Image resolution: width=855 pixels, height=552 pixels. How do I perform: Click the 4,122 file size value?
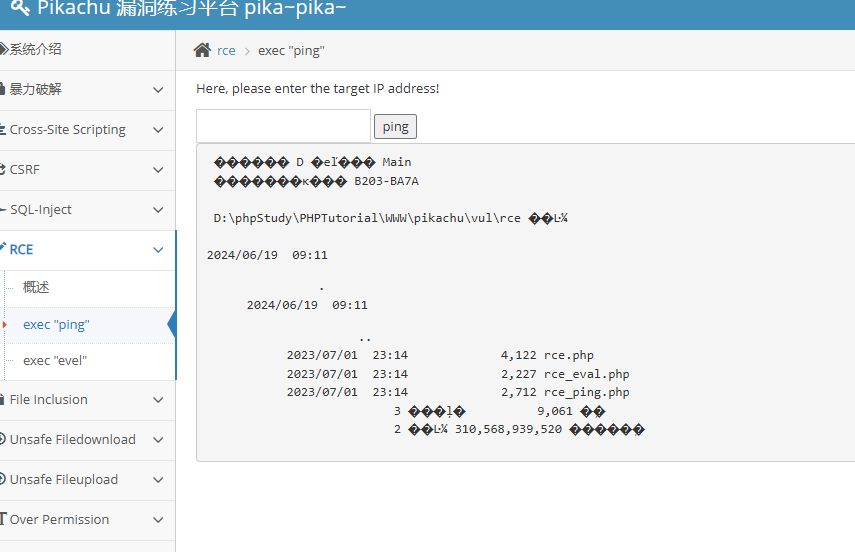519,356
